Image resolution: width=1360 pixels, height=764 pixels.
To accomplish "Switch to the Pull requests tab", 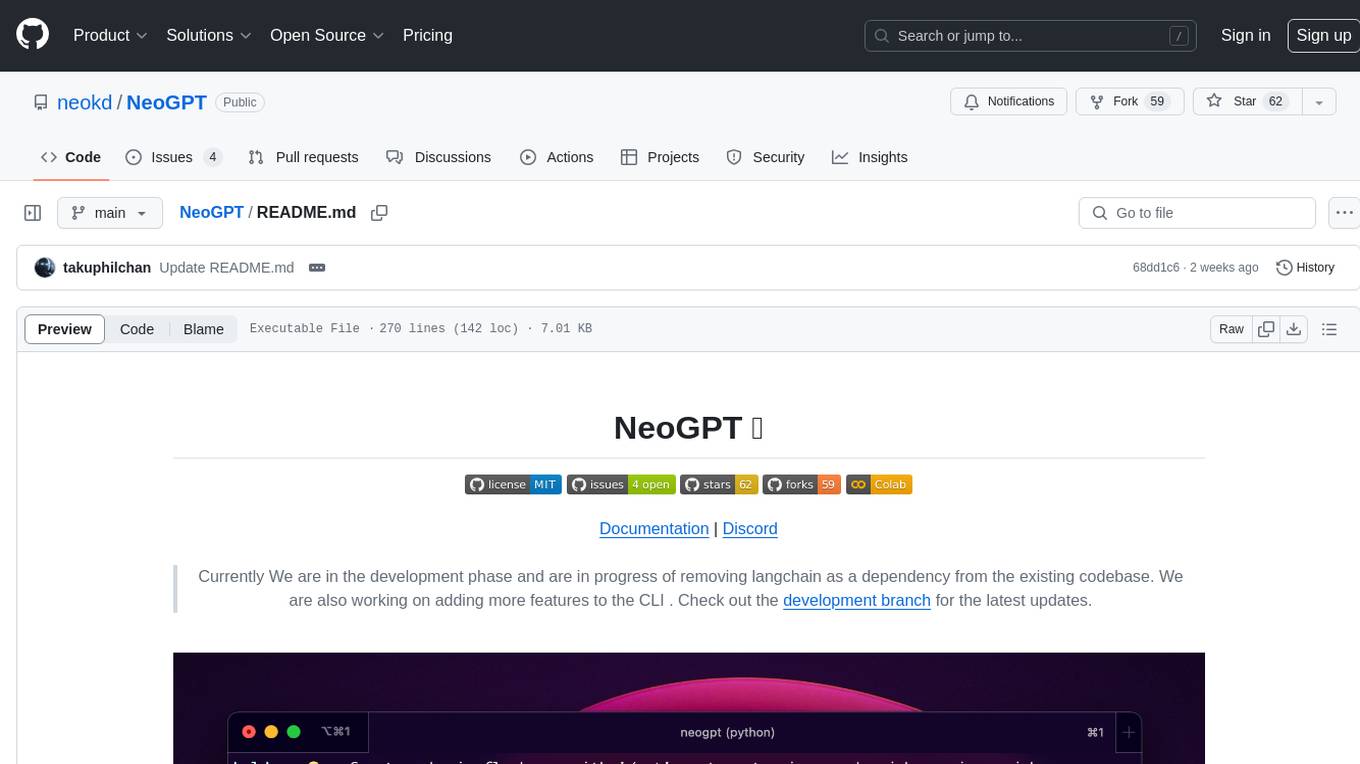I will coord(303,157).
